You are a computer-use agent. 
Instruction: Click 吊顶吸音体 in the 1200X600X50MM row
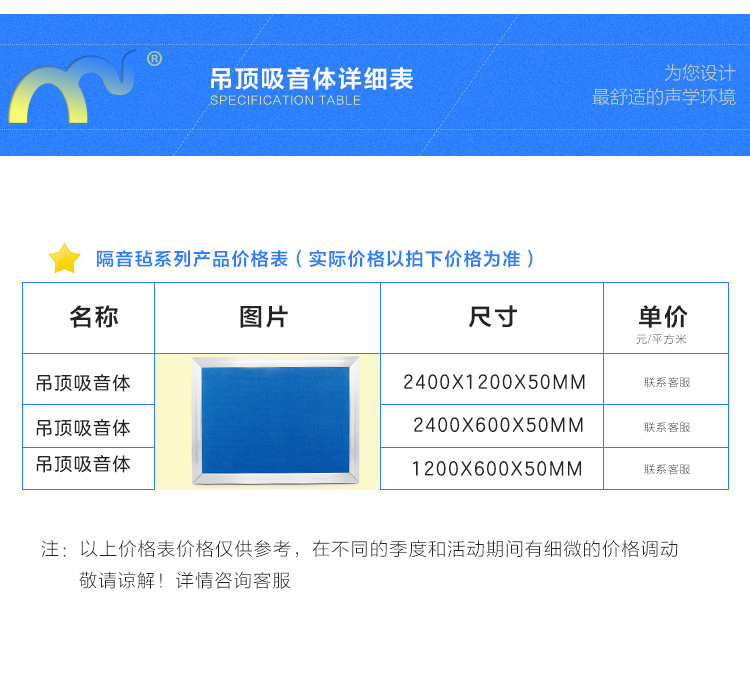83,464
